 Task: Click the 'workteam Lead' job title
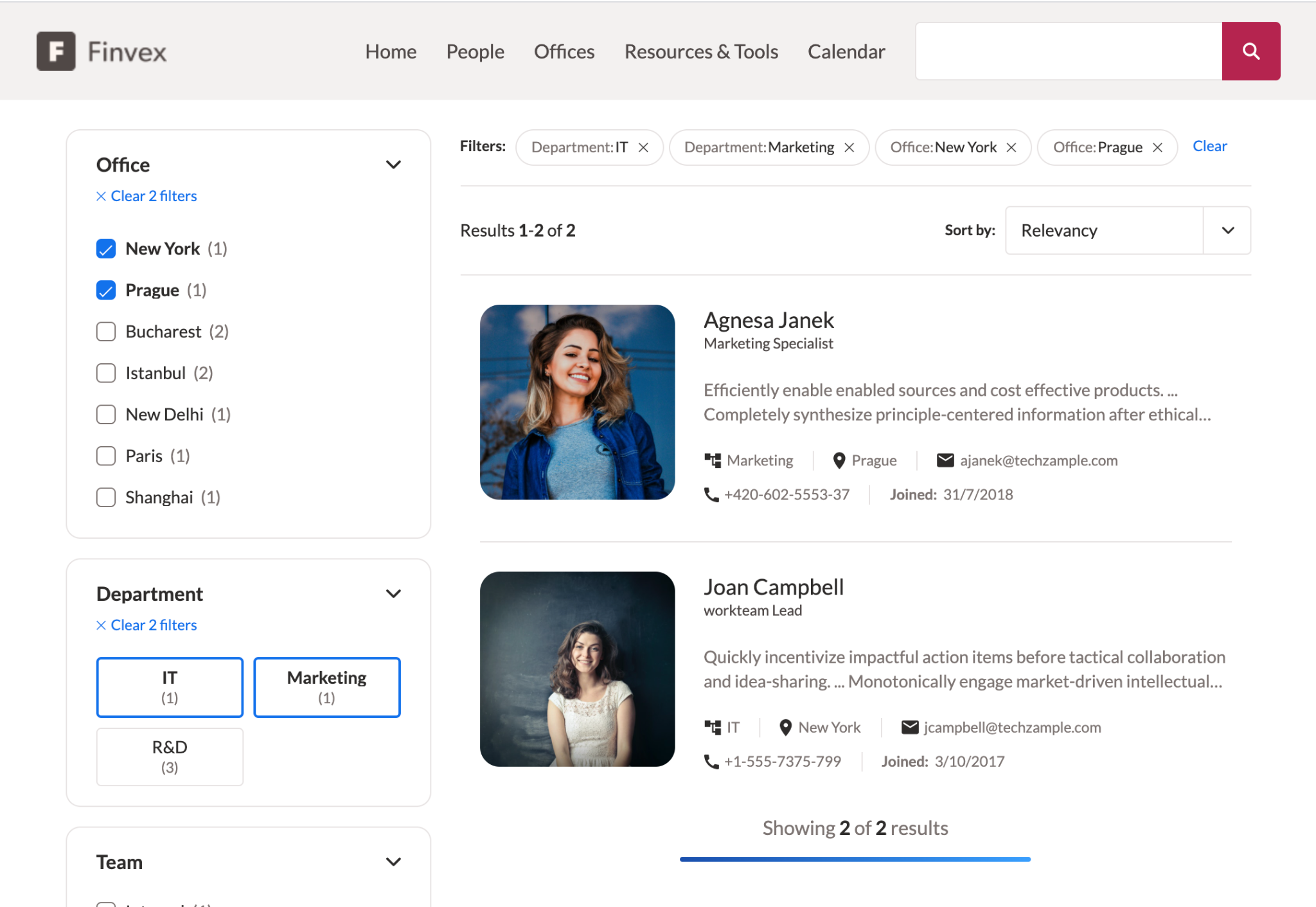click(752, 611)
